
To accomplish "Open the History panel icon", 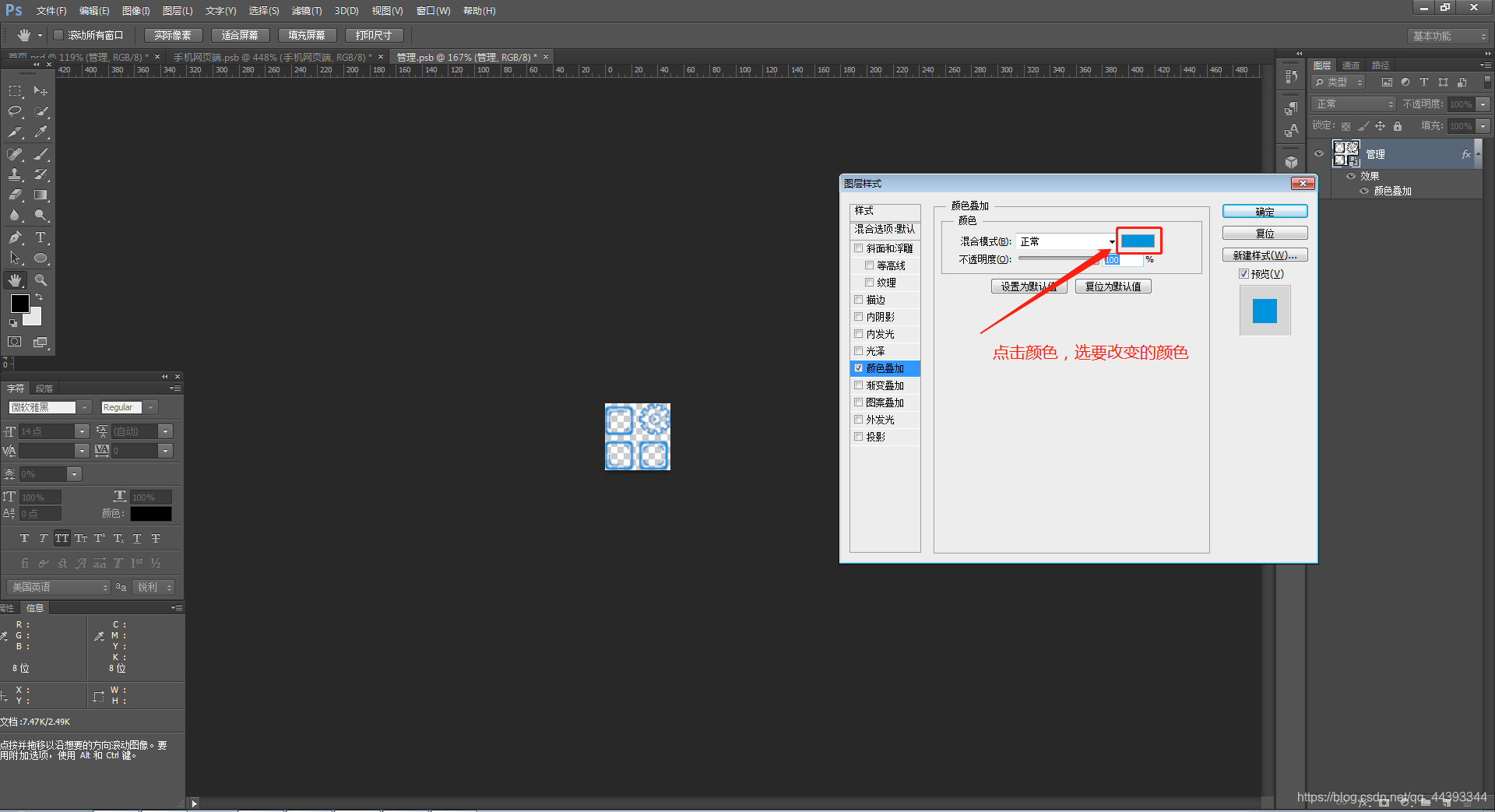I will (1291, 77).
